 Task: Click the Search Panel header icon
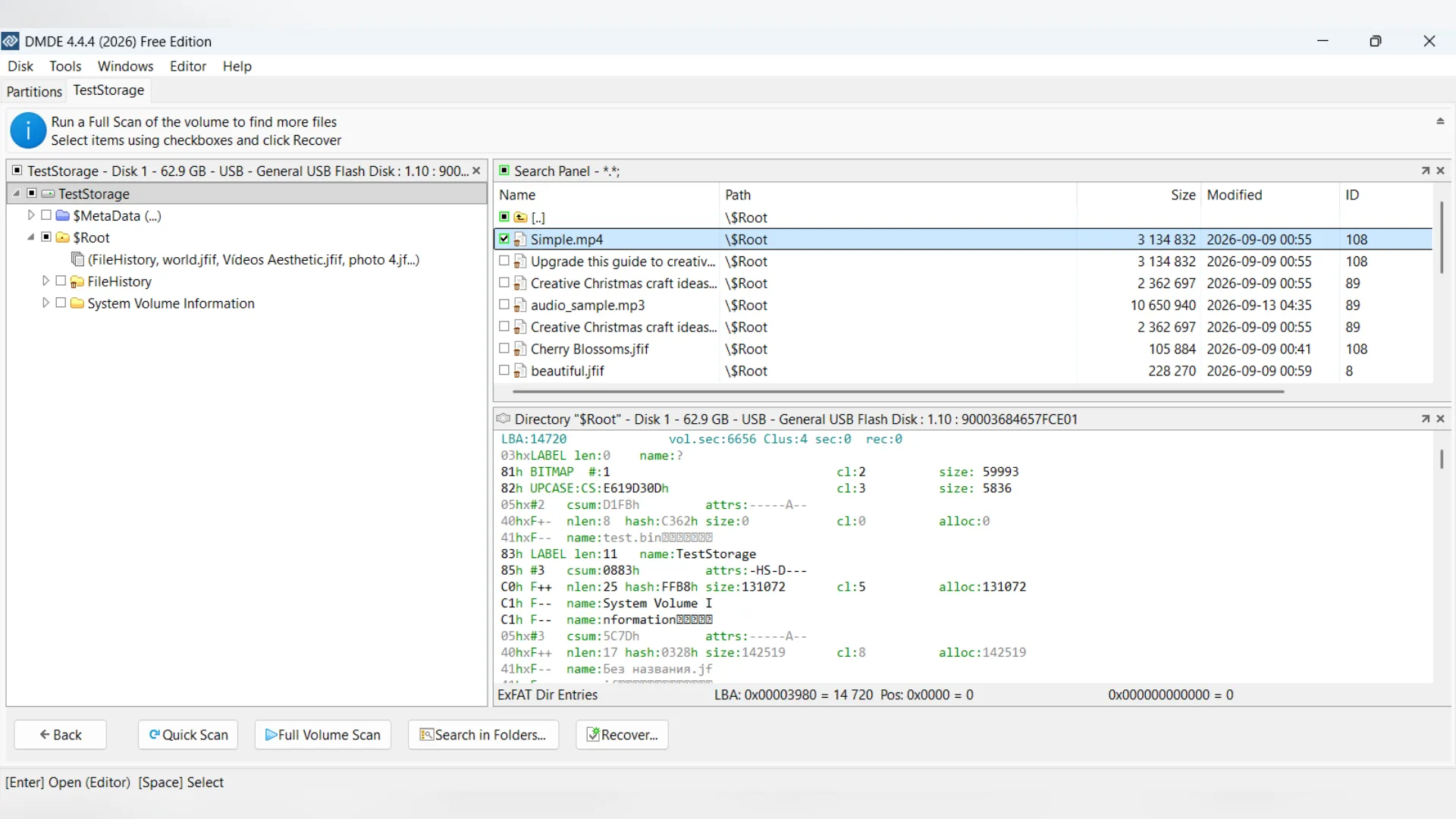click(x=504, y=171)
